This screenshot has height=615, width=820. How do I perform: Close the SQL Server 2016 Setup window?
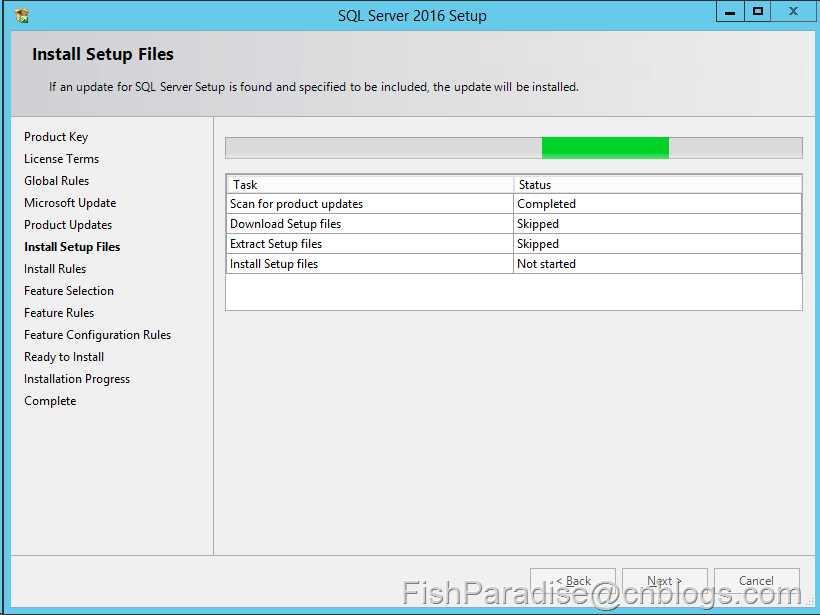pyautogui.click(x=793, y=12)
